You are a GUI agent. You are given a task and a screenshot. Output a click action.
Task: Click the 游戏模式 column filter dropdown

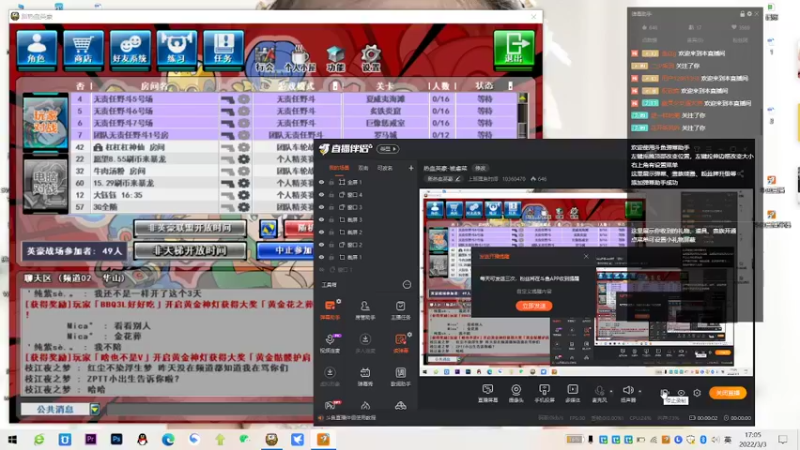[x=335, y=86]
